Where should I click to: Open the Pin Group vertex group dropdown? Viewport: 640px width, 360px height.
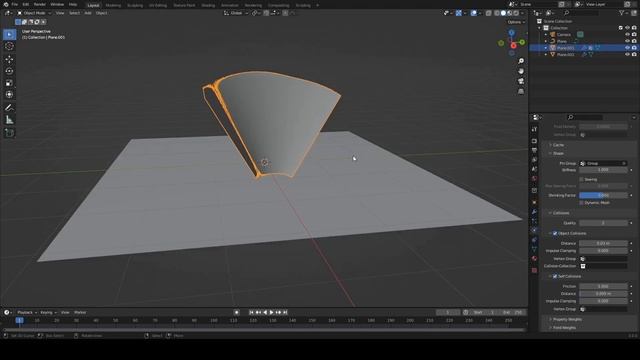[603, 163]
